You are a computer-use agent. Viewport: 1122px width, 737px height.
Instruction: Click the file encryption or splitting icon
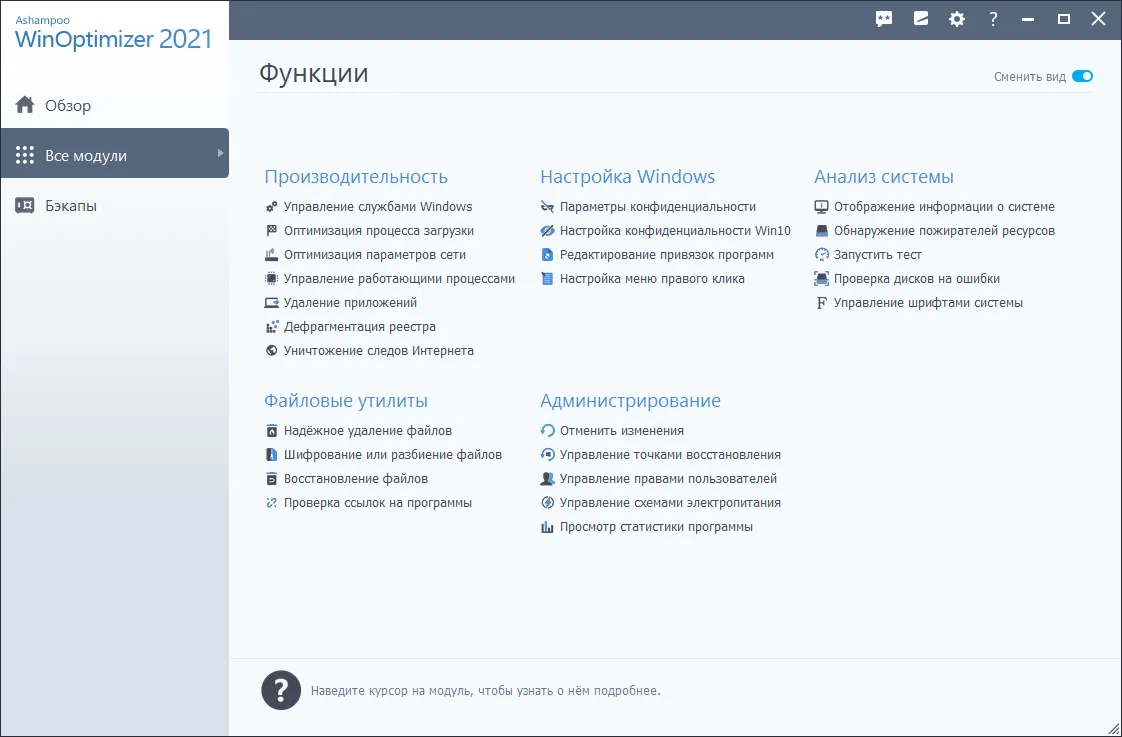point(271,454)
